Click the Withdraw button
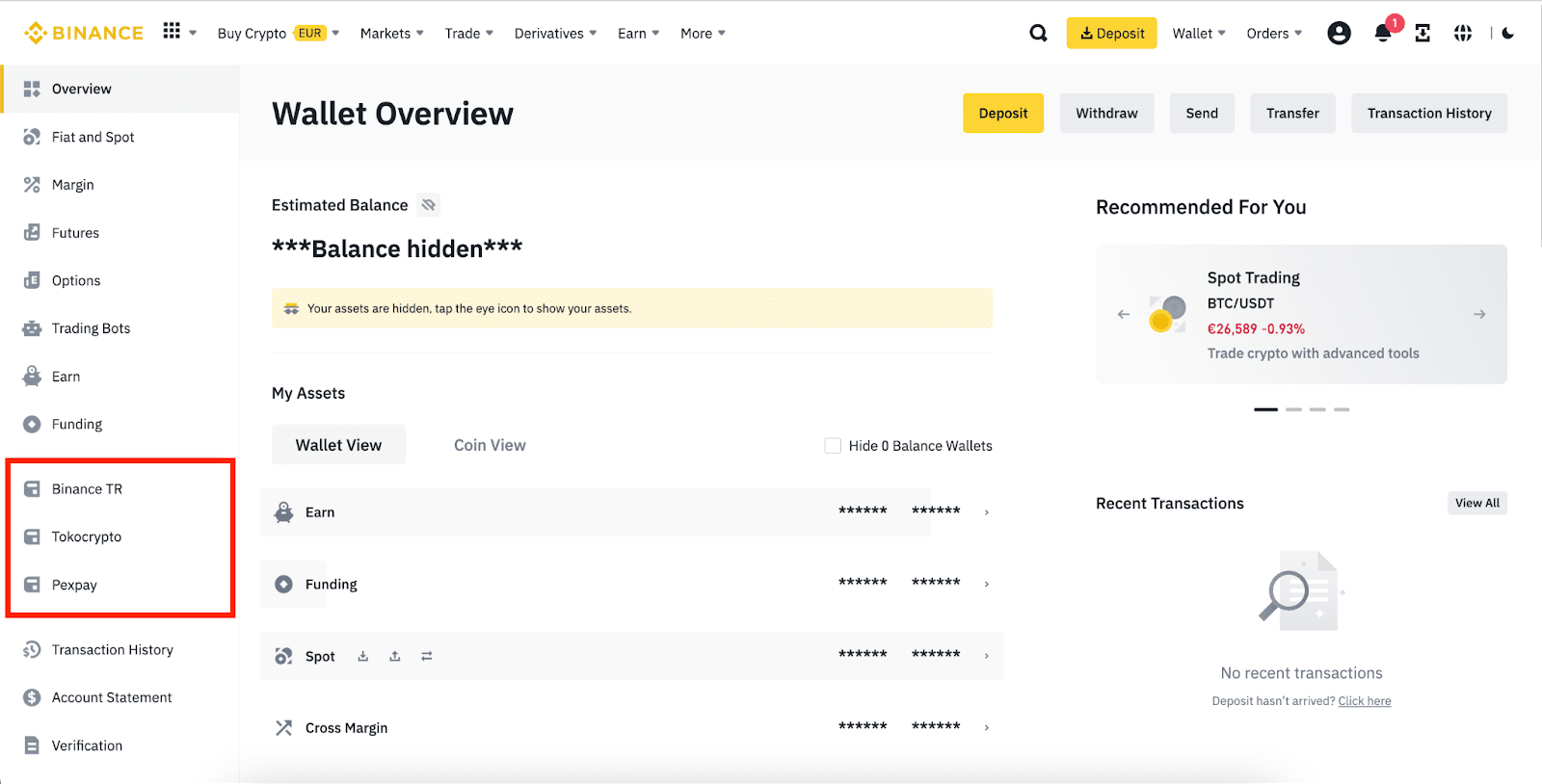 [x=1106, y=114]
